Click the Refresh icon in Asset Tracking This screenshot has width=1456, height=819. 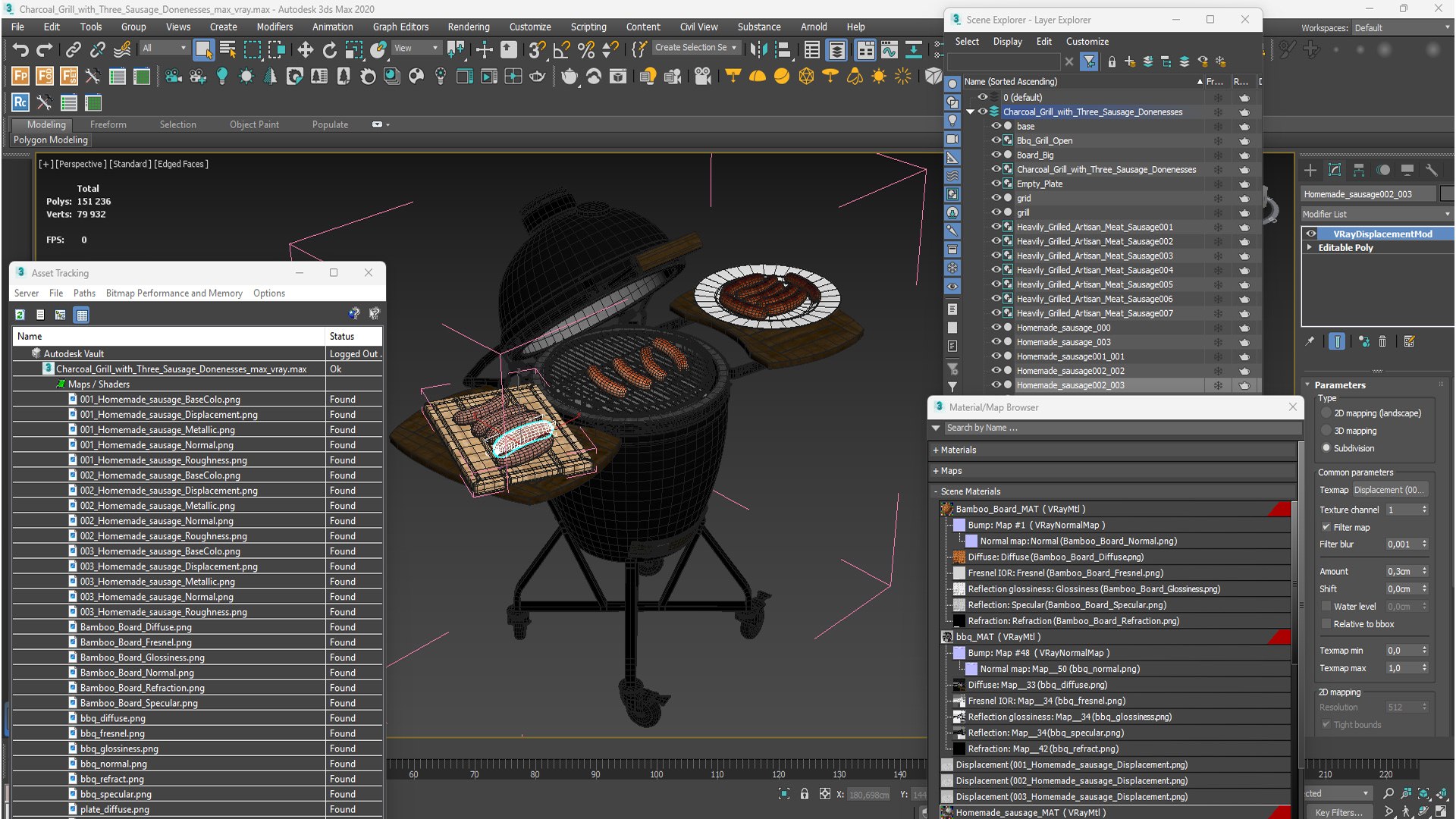click(x=20, y=315)
